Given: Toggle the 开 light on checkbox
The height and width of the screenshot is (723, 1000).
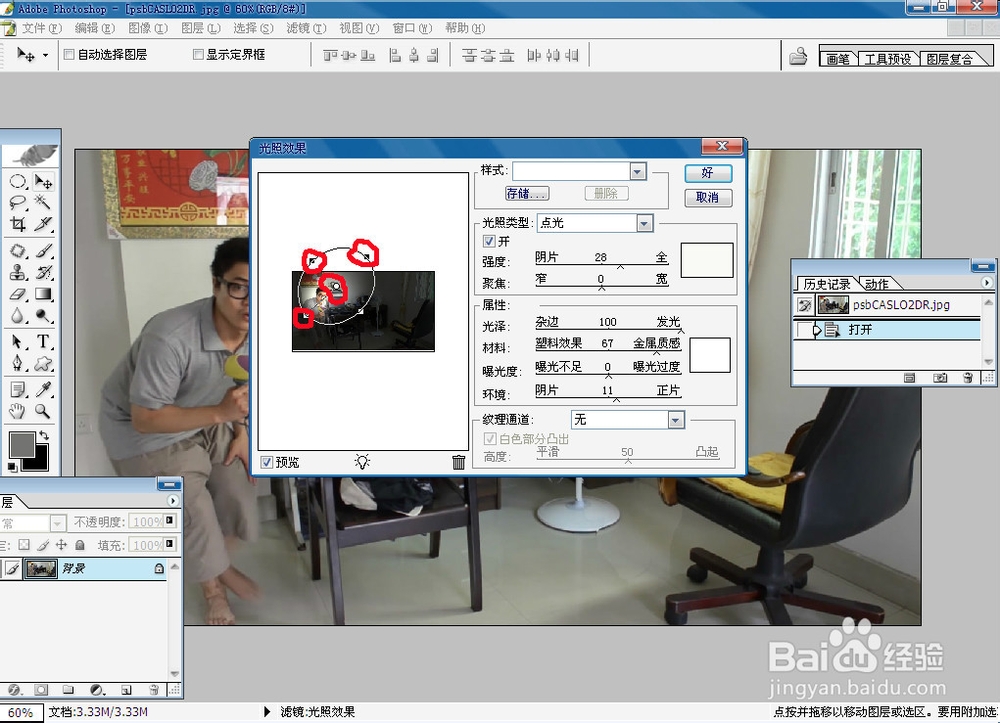Looking at the screenshot, I should click(x=489, y=240).
